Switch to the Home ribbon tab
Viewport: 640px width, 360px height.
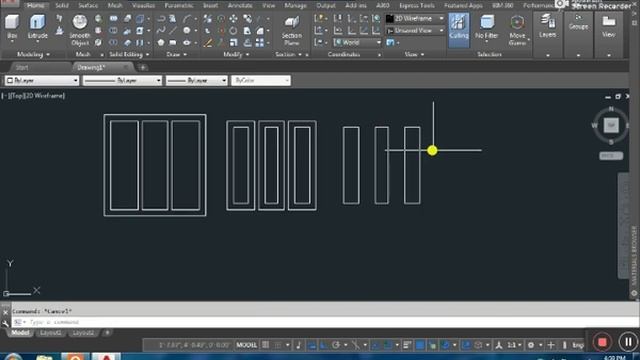pyautogui.click(x=36, y=6)
